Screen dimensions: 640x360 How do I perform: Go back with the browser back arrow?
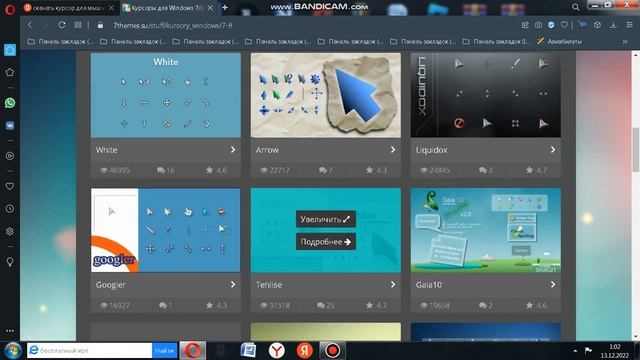[x=30, y=25]
